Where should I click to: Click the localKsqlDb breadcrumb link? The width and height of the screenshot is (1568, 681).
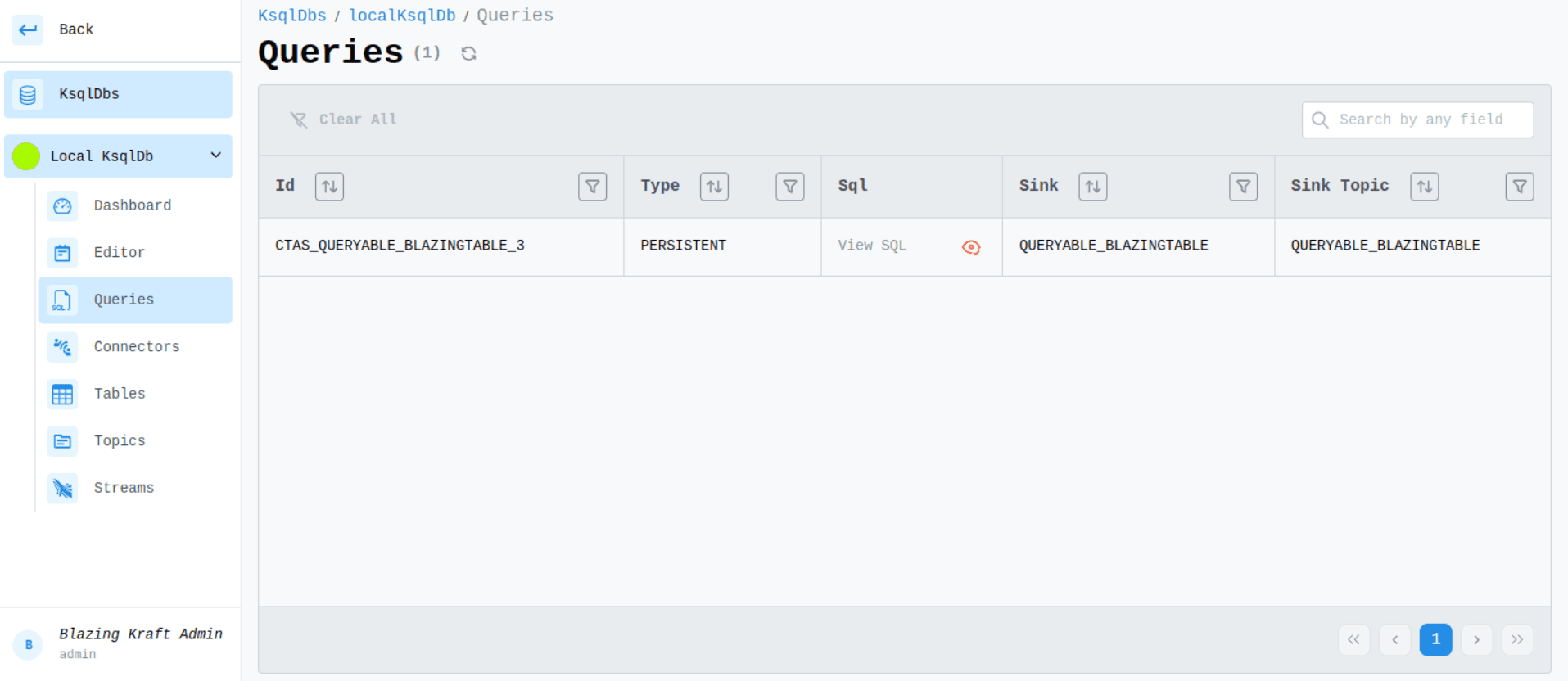point(402,16)
